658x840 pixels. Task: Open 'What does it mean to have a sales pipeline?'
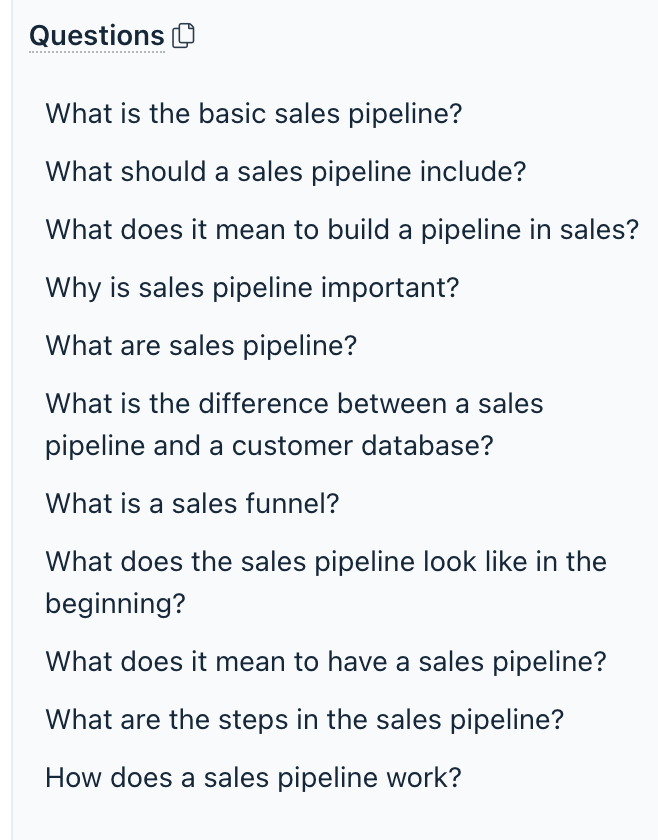325,661
